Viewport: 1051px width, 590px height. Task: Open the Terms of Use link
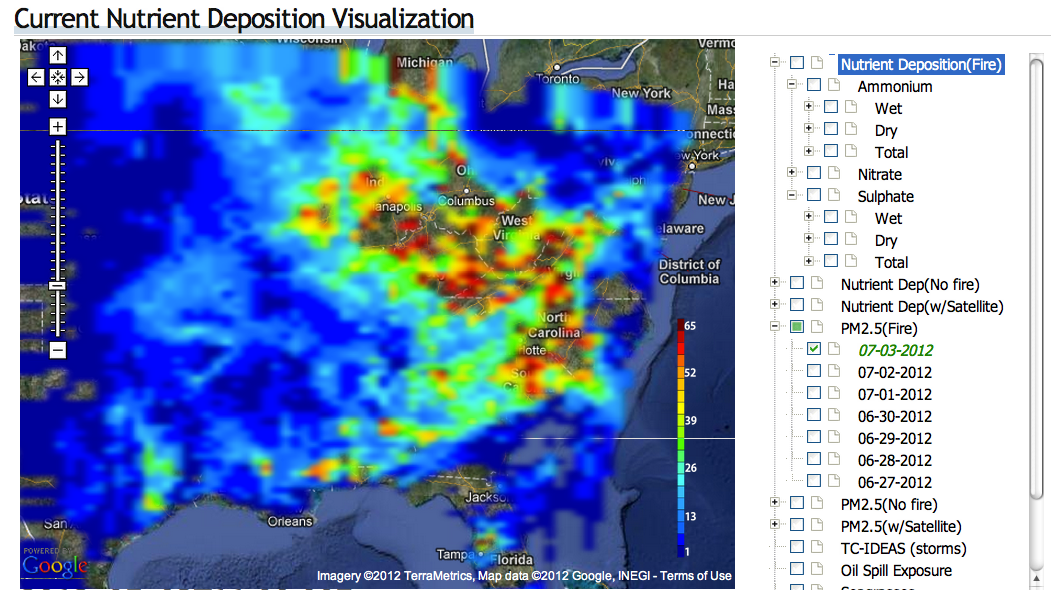pos(695,575)
